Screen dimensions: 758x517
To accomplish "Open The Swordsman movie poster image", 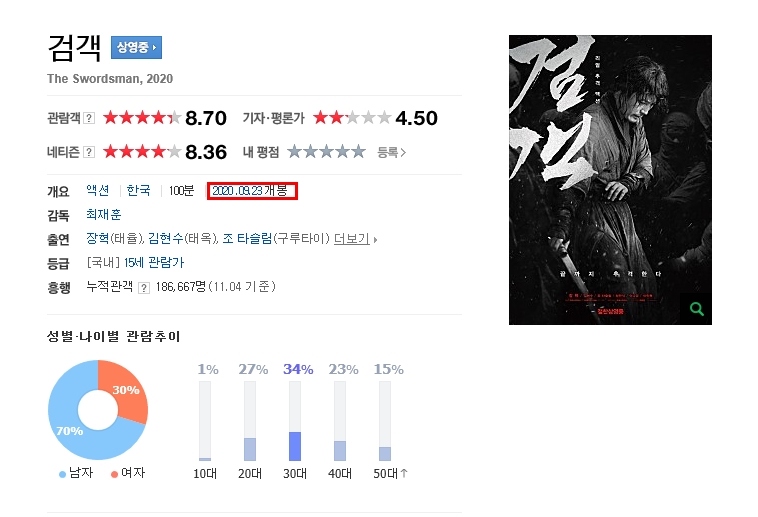I will coord(610,179).
